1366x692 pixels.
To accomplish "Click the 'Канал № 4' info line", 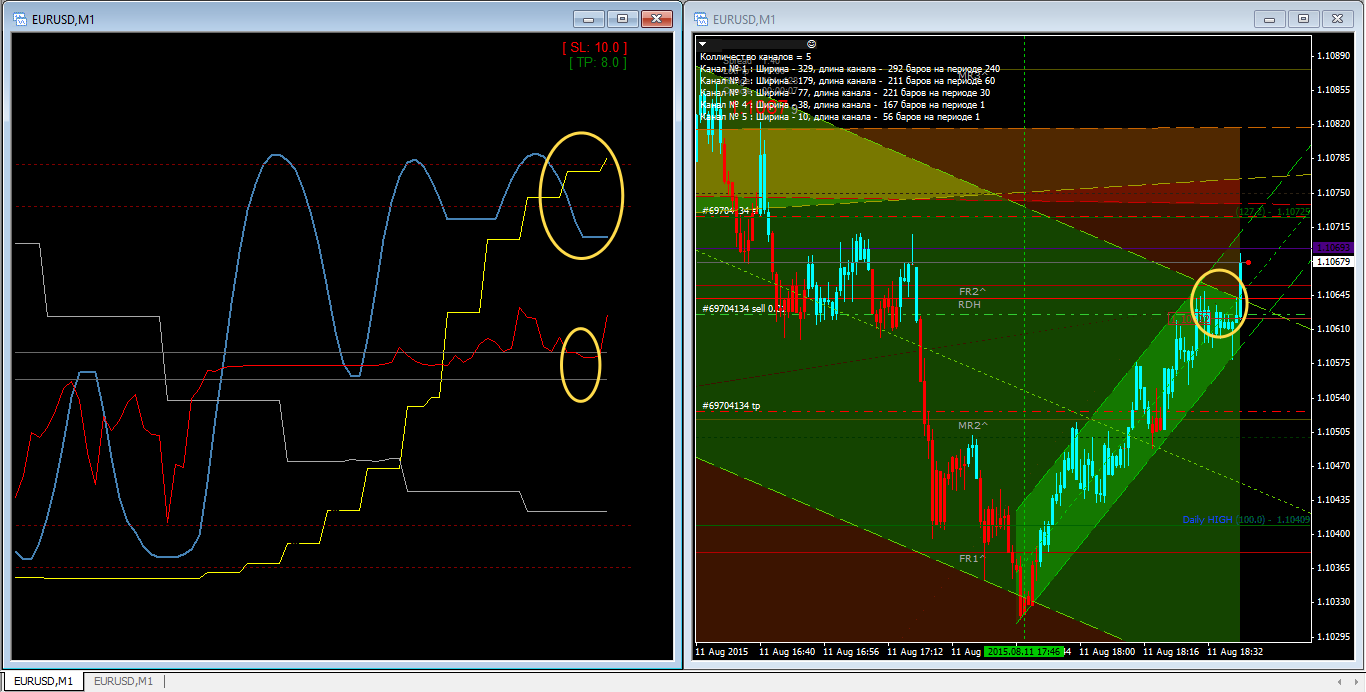I will tap(842, 105).
